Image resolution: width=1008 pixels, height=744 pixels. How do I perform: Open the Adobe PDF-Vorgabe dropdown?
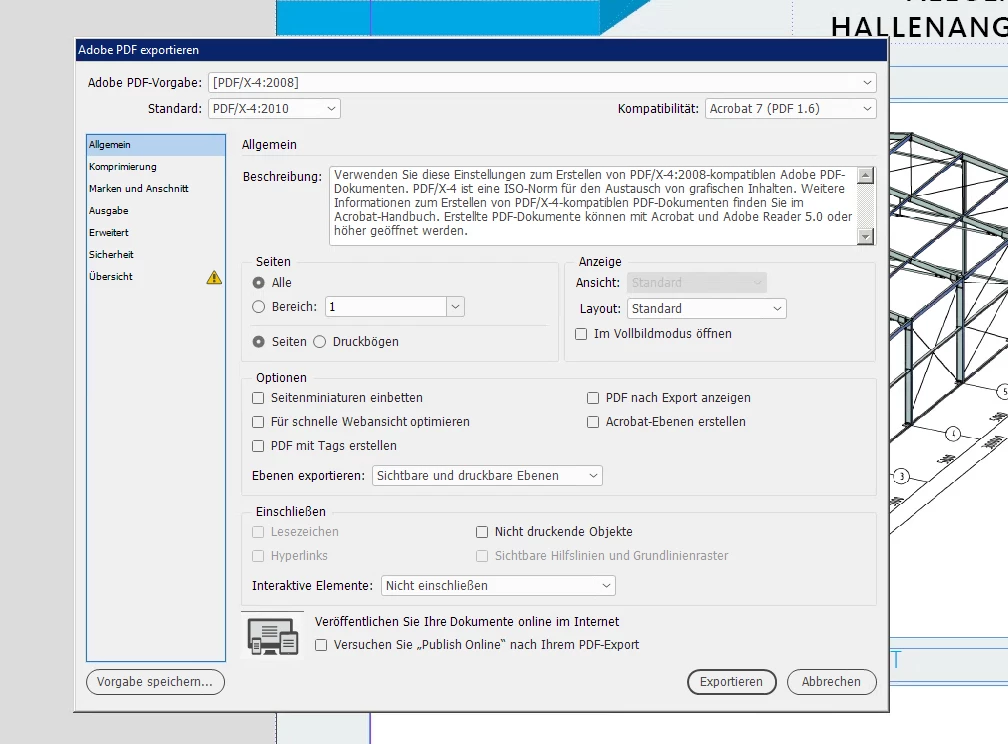542,82
